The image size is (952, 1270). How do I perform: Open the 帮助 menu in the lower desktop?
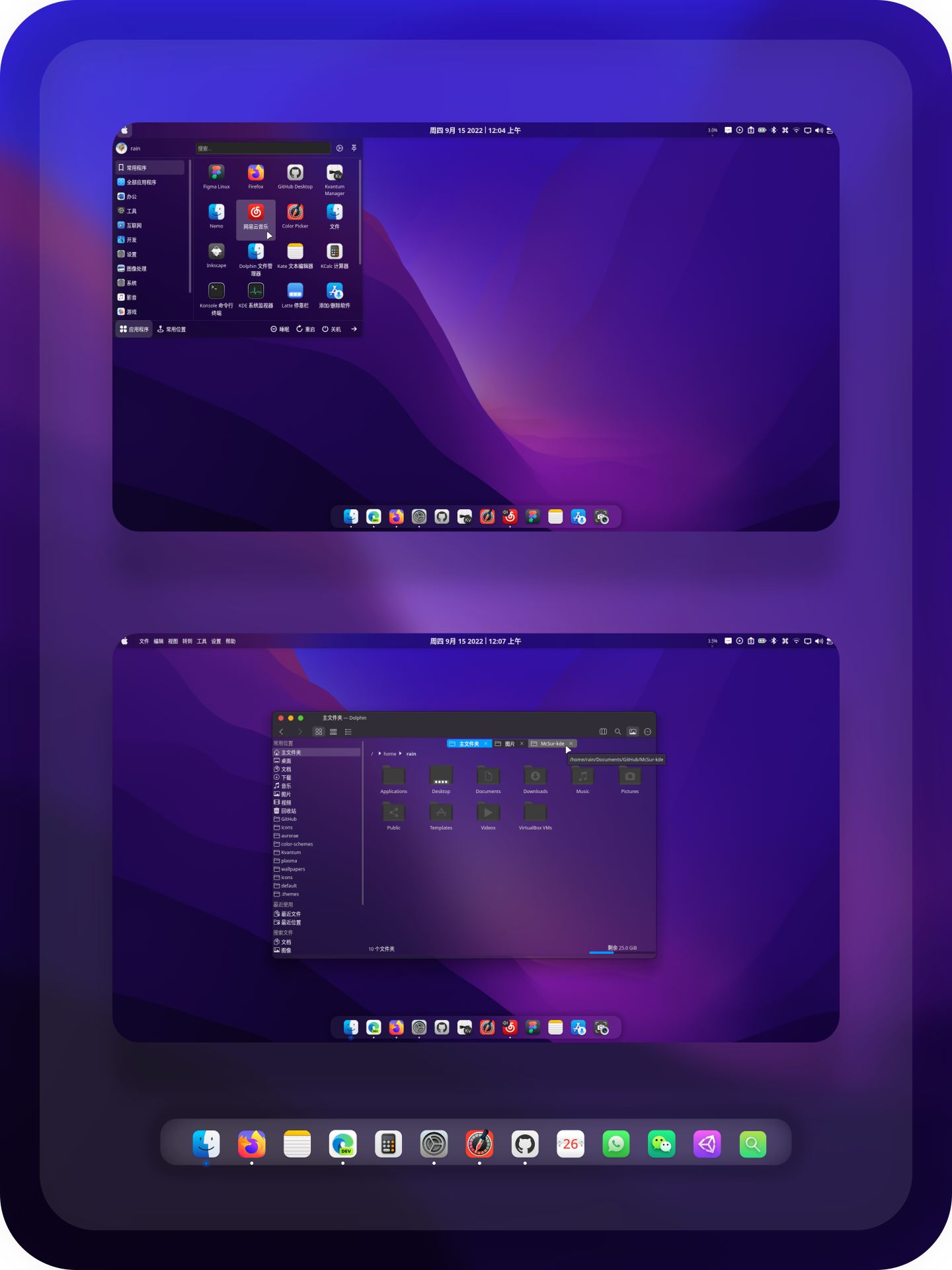tap(231, 641)
